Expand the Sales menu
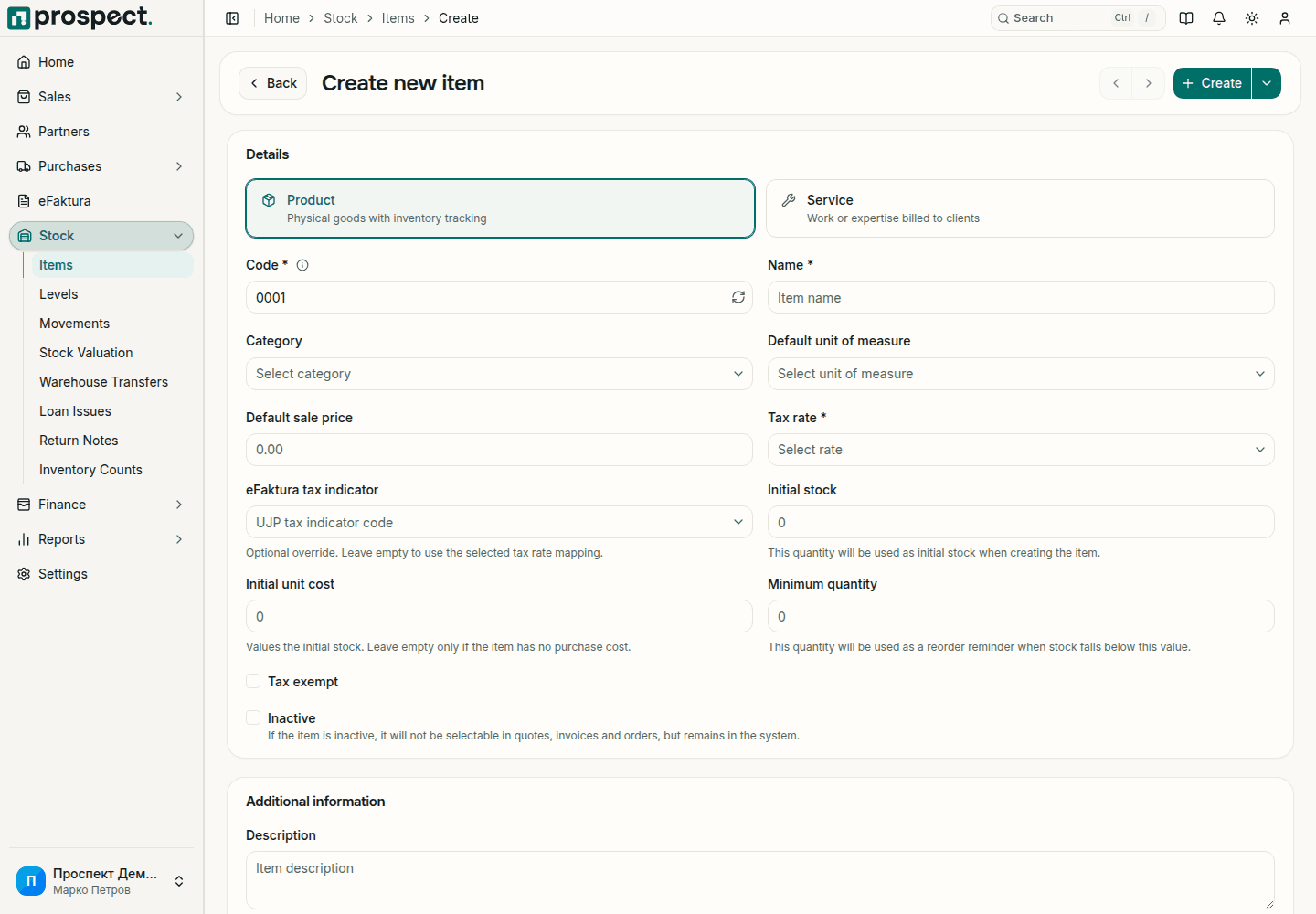The width and height of the screenshot is (1316, 914). 101,97
